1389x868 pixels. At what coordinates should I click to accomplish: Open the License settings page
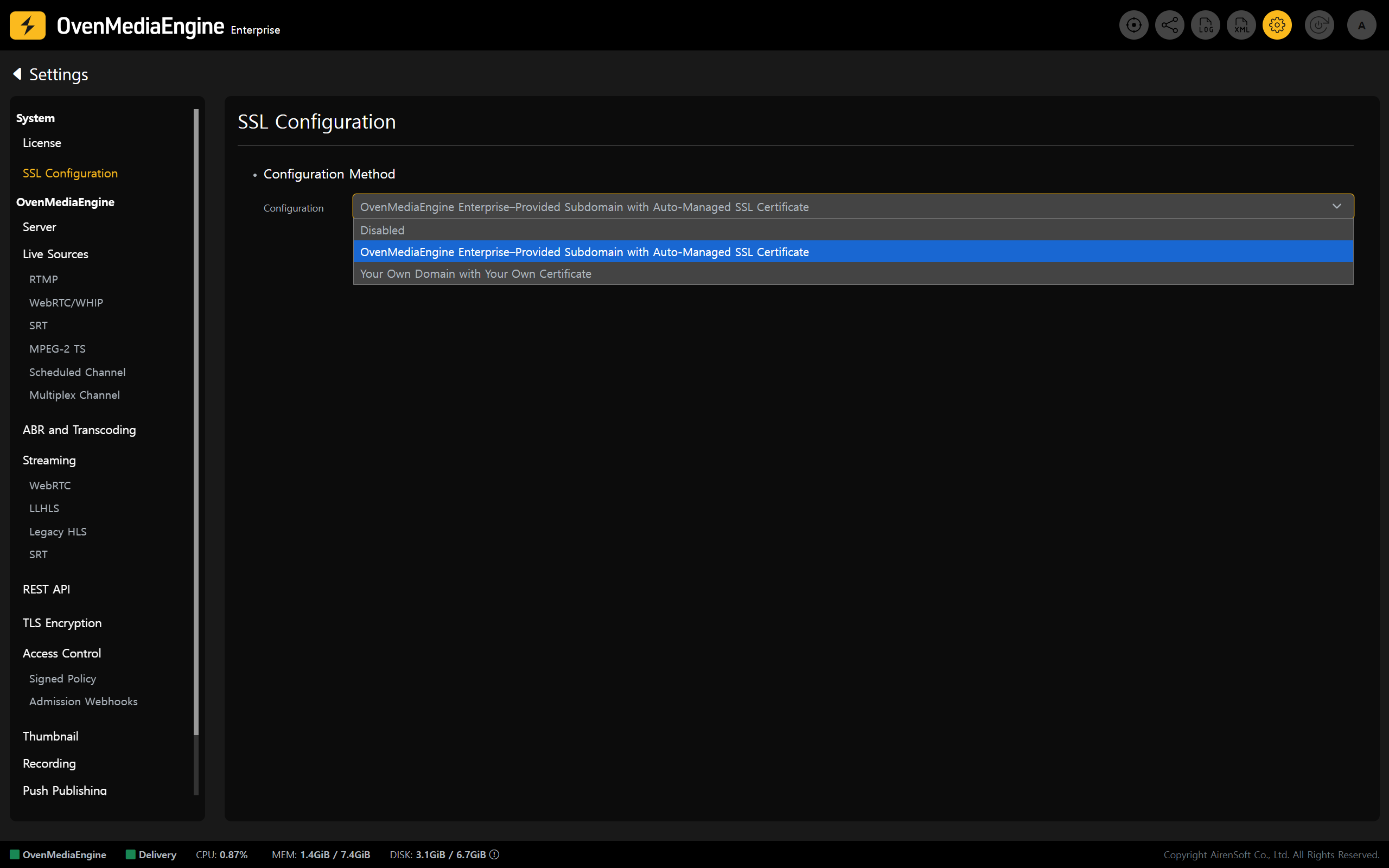click(x=42, y=143)
